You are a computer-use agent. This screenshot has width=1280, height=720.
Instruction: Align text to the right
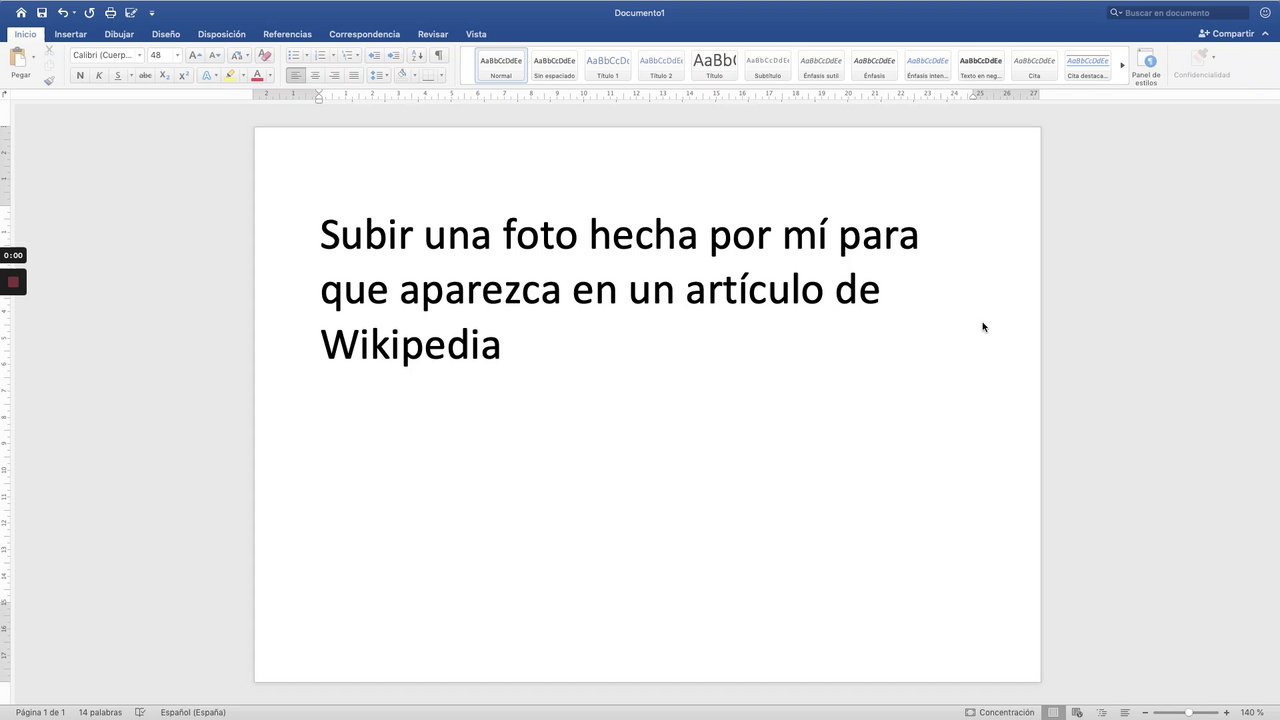pos(334,76)
